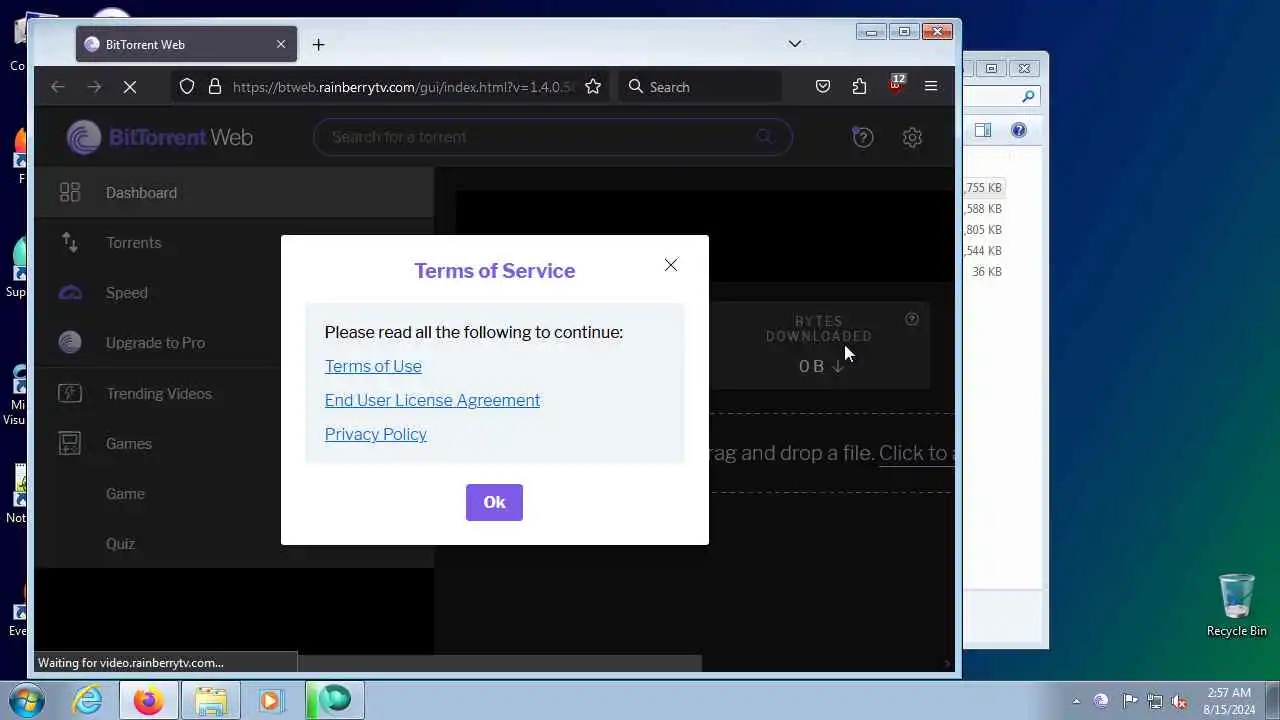Click the Upgrade to Pro icon
The width and height of the screenshot is (1280, 720).
point(70,342)
